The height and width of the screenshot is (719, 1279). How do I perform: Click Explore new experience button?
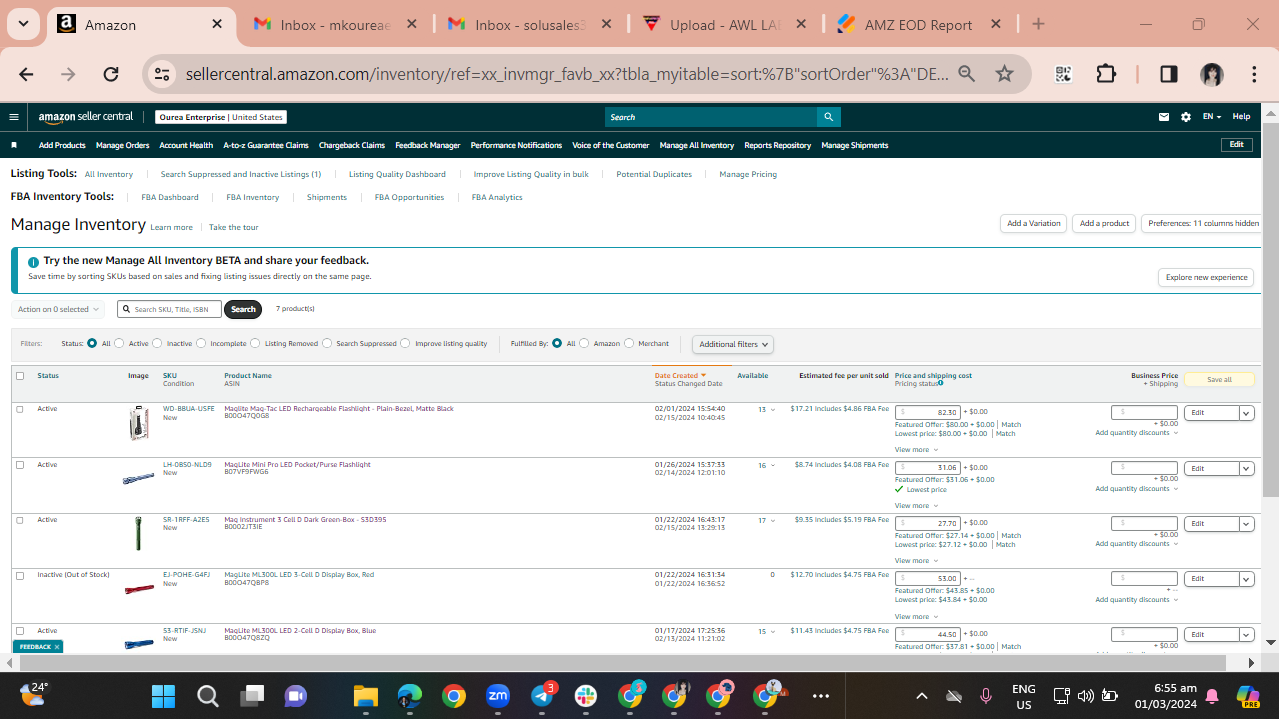click(x=1206, y=277)
